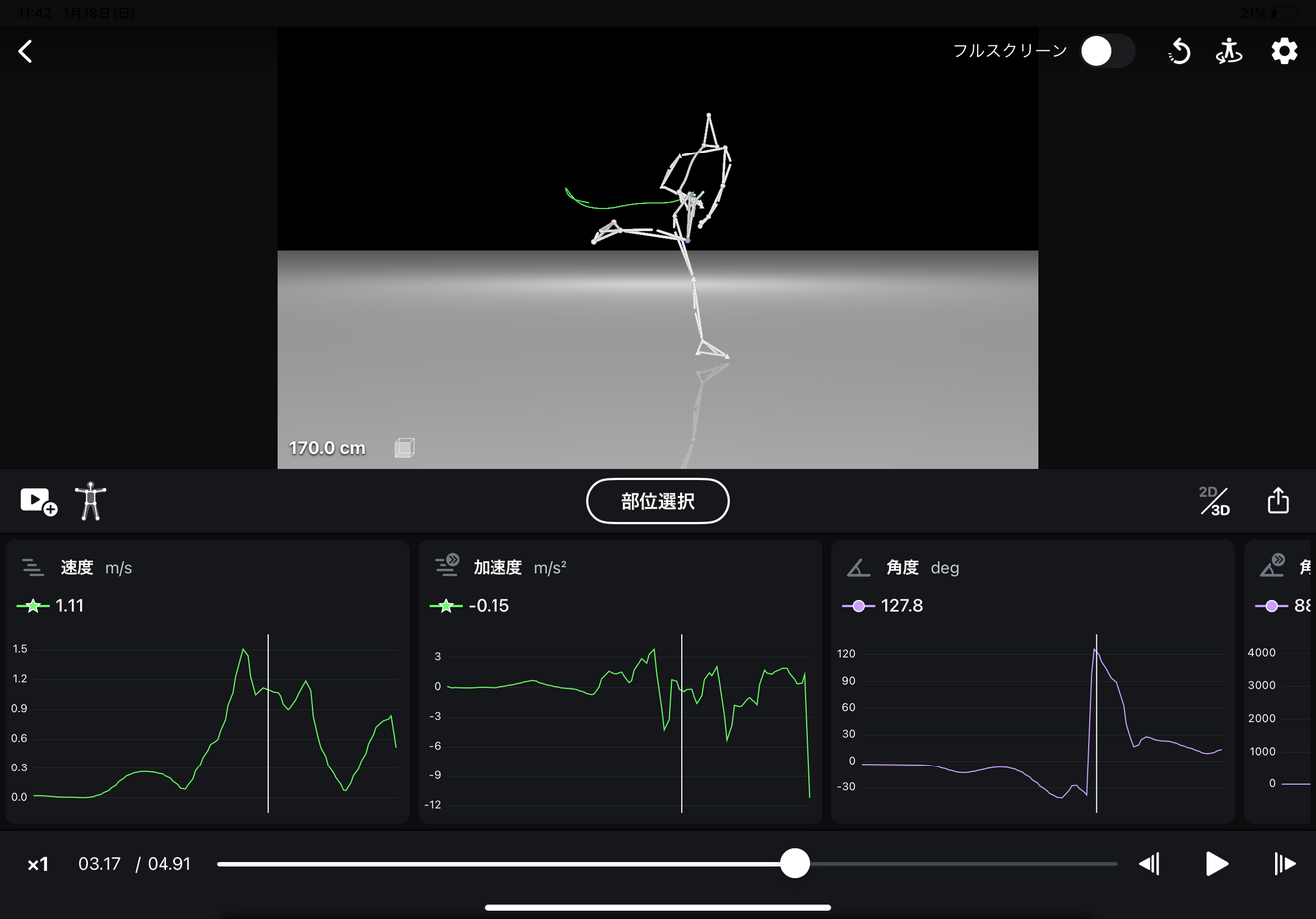The width and height of the screenshot is (1316, 919).
Task: Open the figure rotation view icon
Action: [1229, 51]
